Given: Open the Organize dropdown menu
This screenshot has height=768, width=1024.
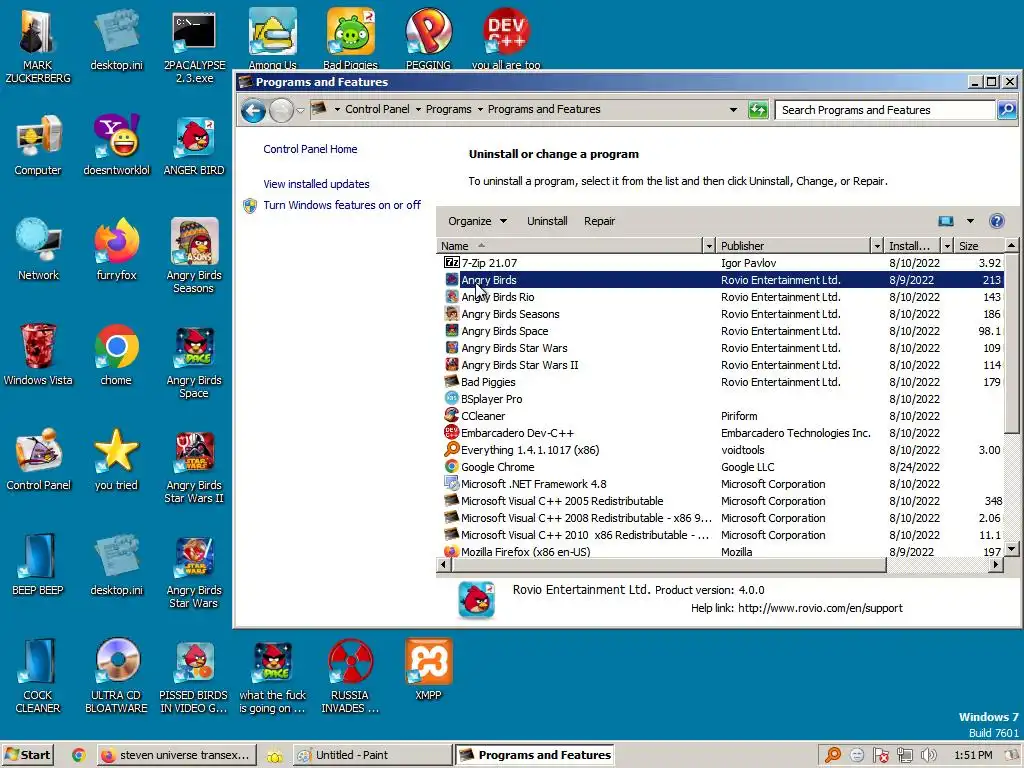Looking at the screenshot, I should [x=477, y=221].
